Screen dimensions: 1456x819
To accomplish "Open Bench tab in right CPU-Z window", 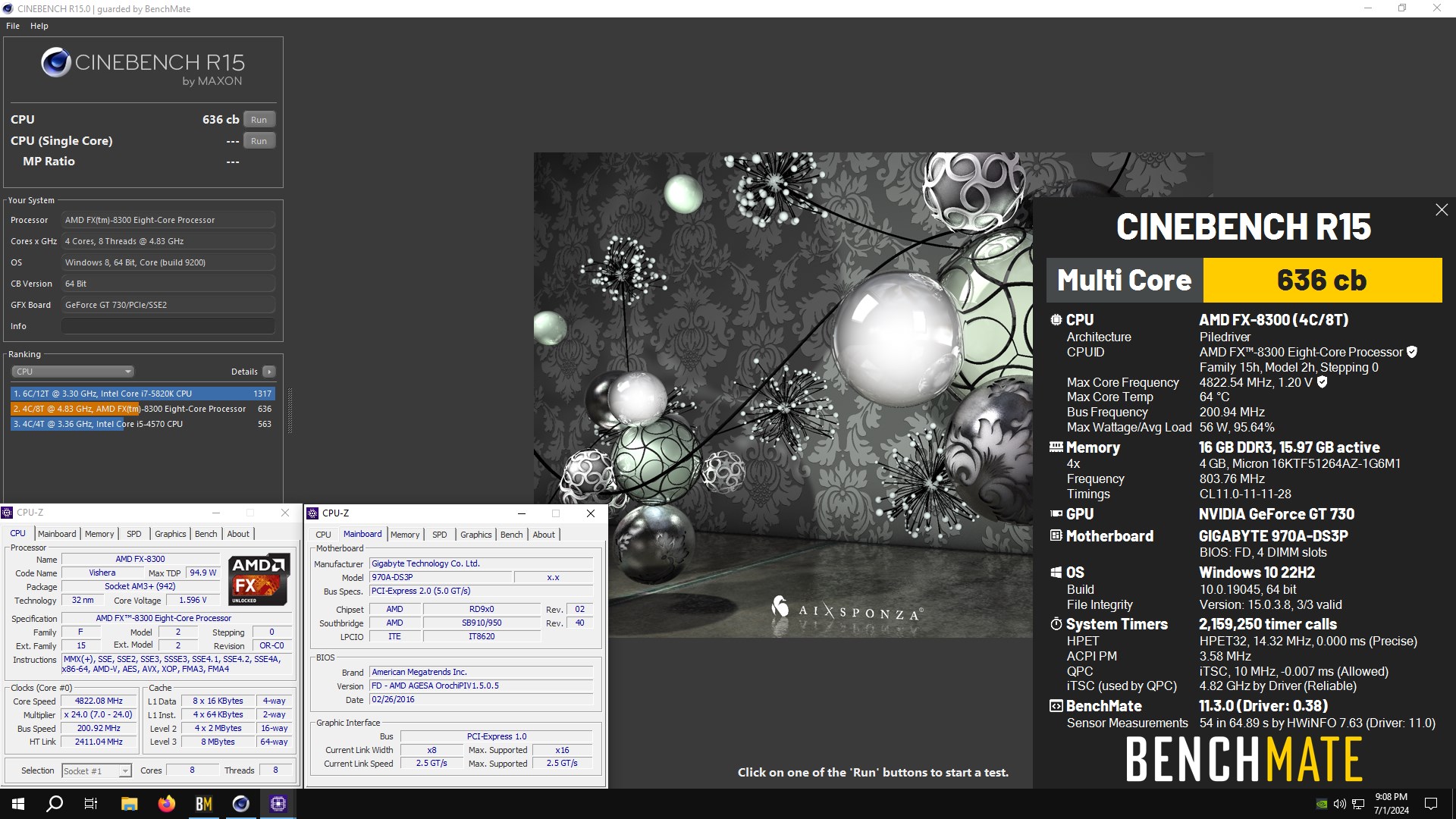I will tap(512, 535).
